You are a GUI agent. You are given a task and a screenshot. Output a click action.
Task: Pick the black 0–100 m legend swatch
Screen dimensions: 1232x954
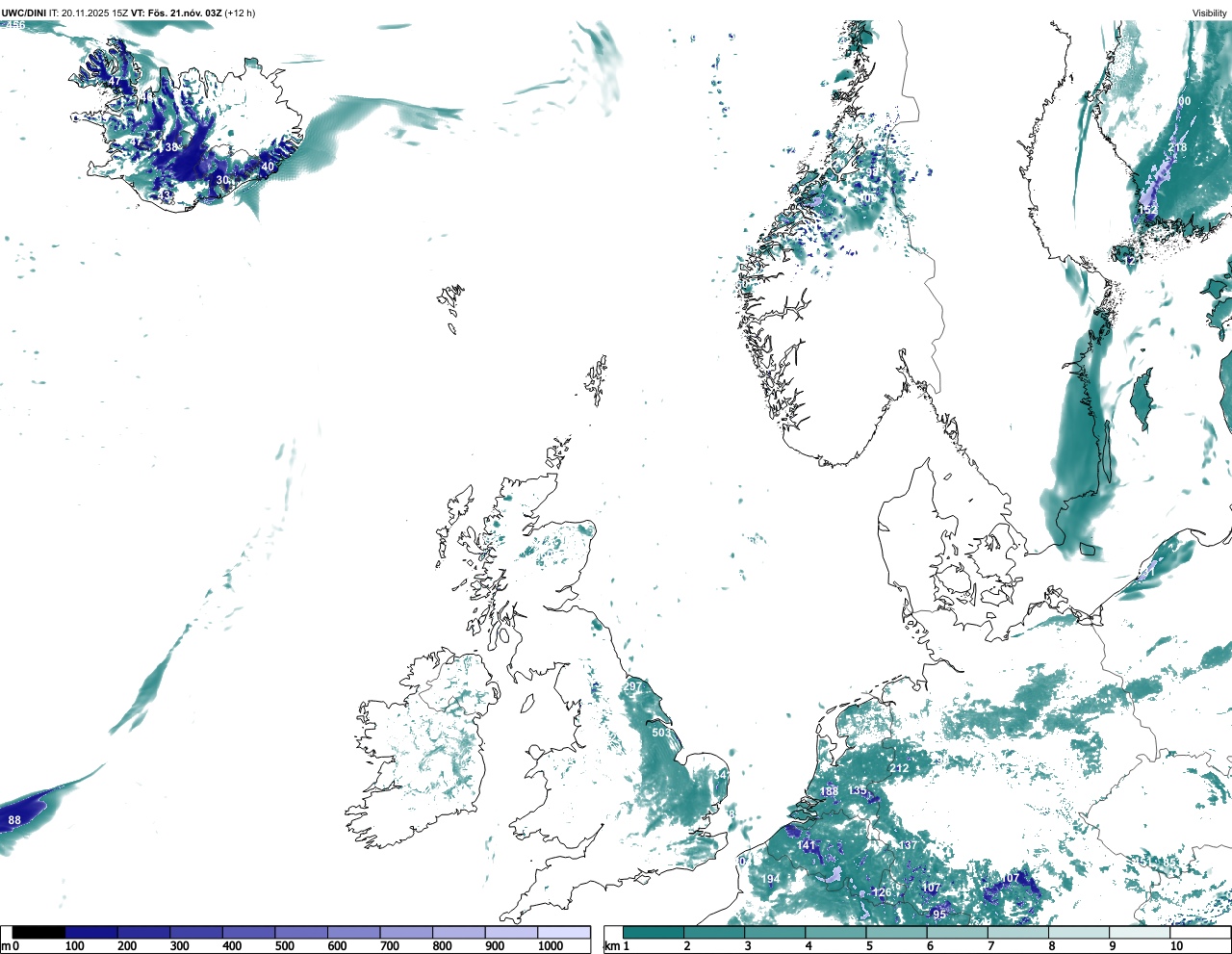(39, 932)
